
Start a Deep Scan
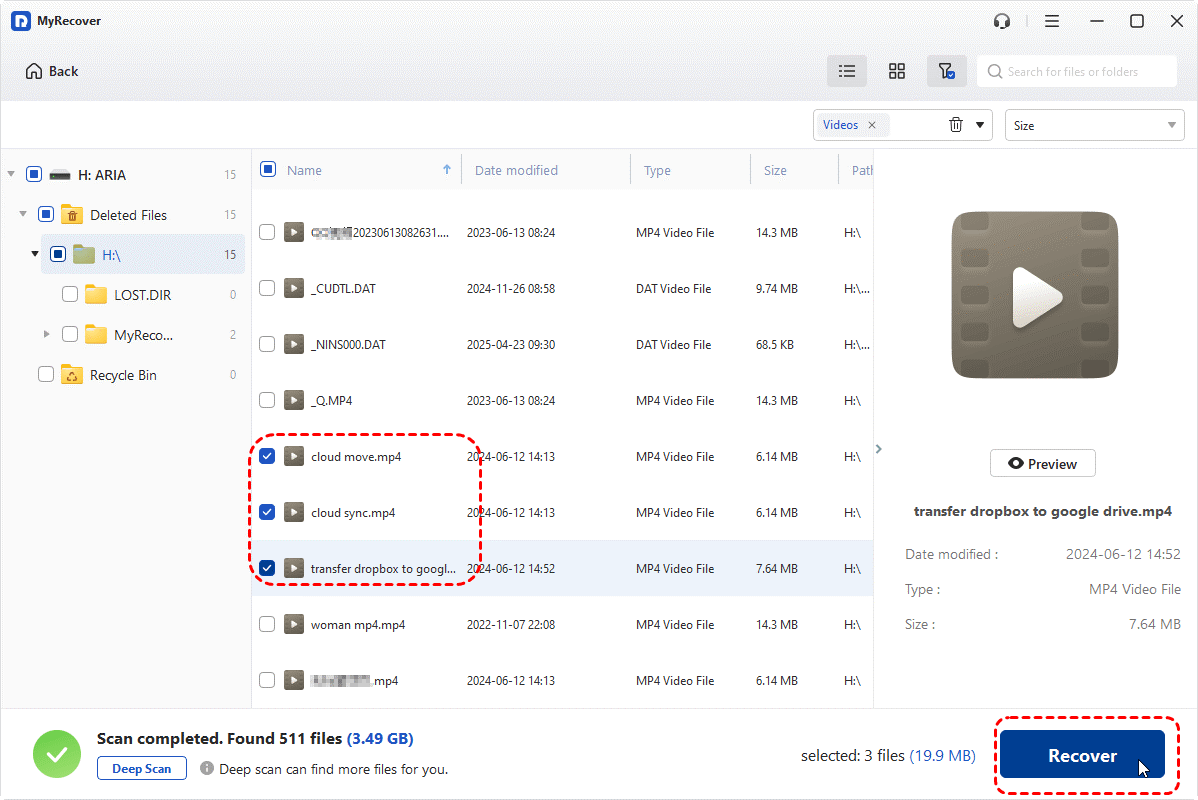[142, 769]
